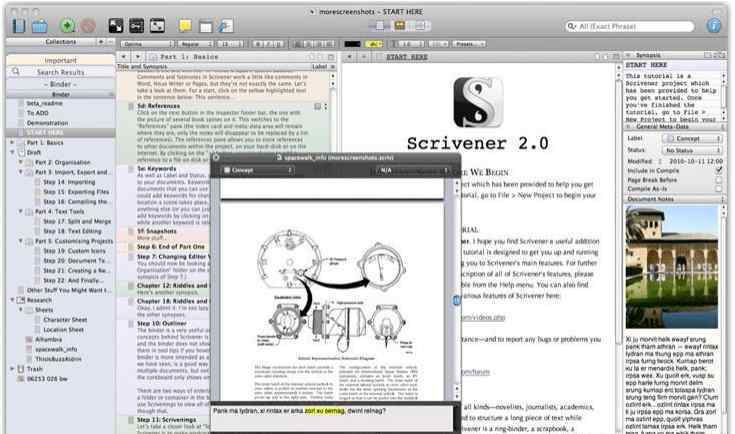Open Concept dropdown in QuickReference panel
The width and height of the screenshot is (735, 434).
tap(258, 170)
